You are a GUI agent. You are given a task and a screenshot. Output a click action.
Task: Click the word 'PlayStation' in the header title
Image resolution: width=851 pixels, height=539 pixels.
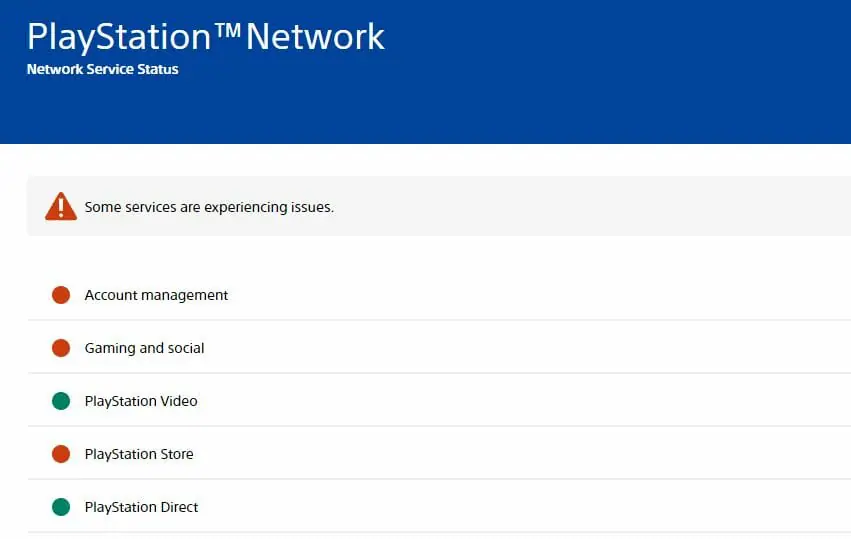click(x=119, y=37)
